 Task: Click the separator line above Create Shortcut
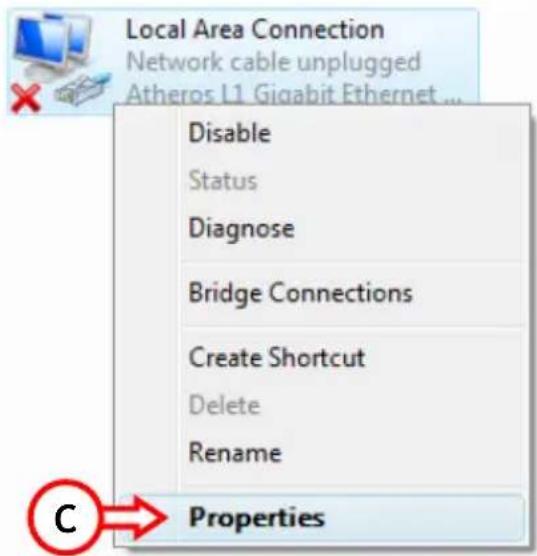[353, 327]
